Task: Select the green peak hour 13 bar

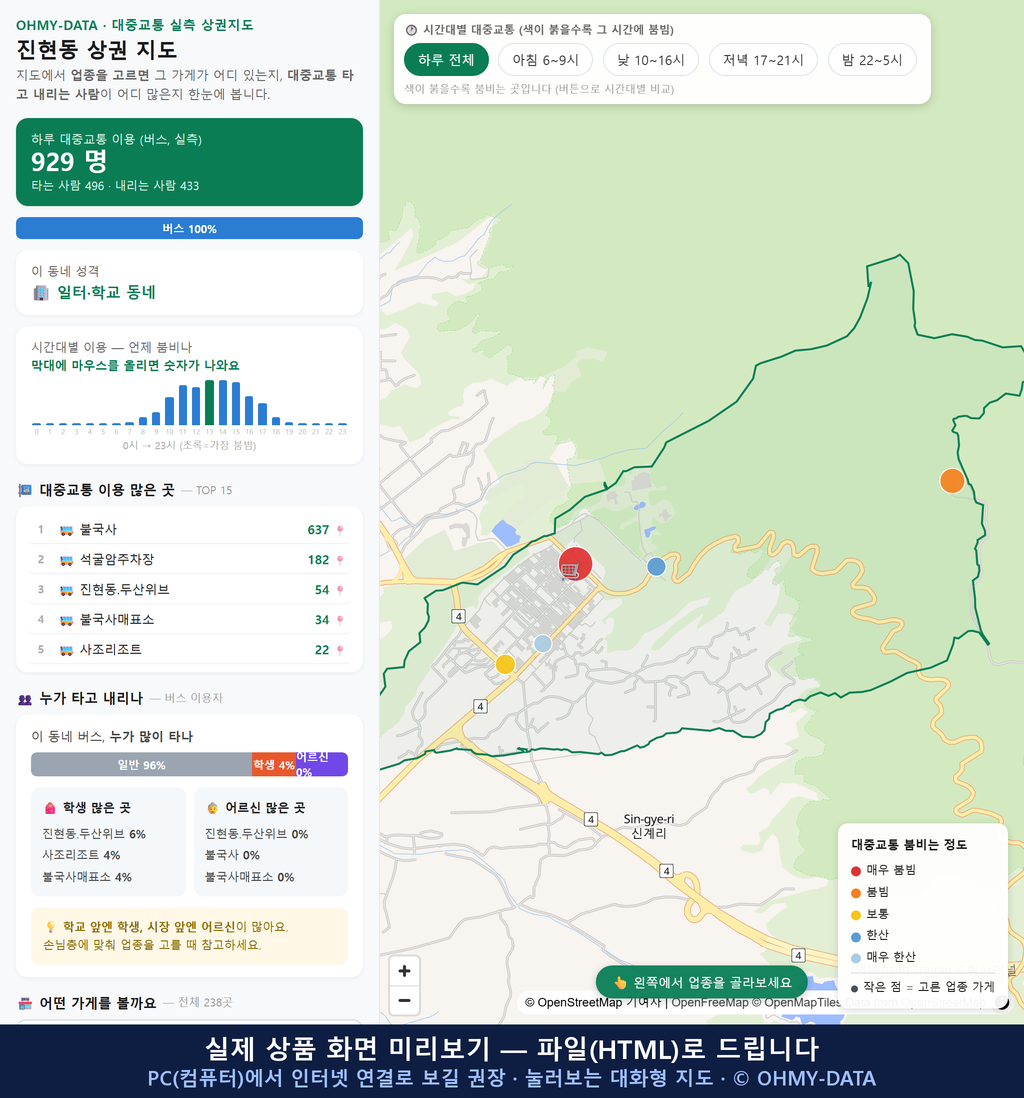Action: point(209,403)
